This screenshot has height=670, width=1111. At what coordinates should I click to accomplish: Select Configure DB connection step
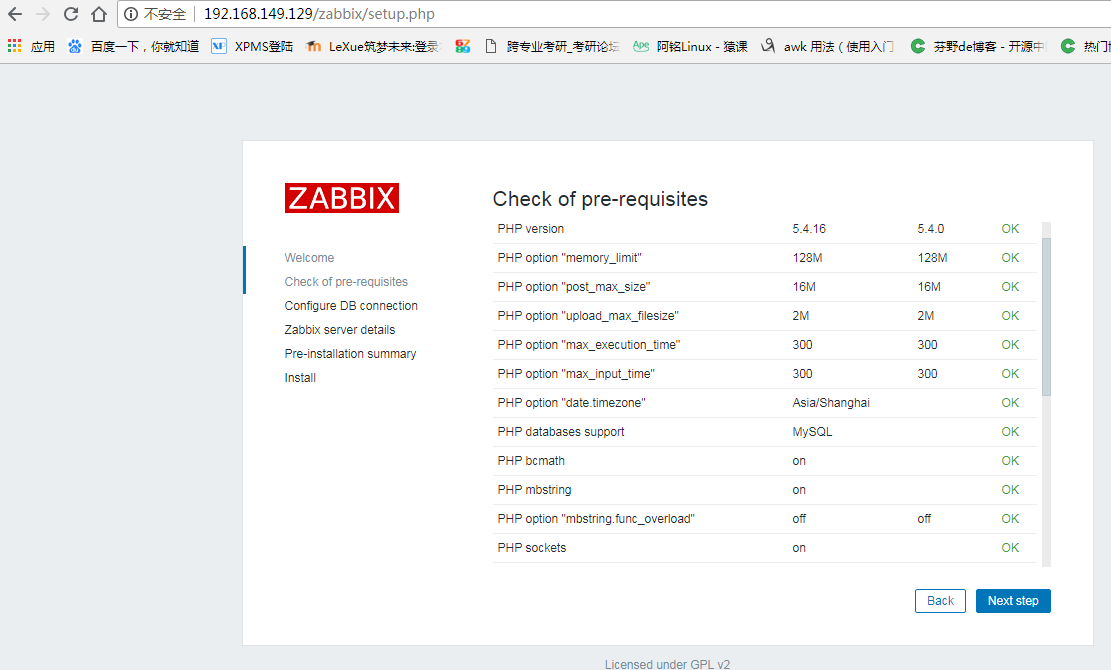click(x=351, y=306)
